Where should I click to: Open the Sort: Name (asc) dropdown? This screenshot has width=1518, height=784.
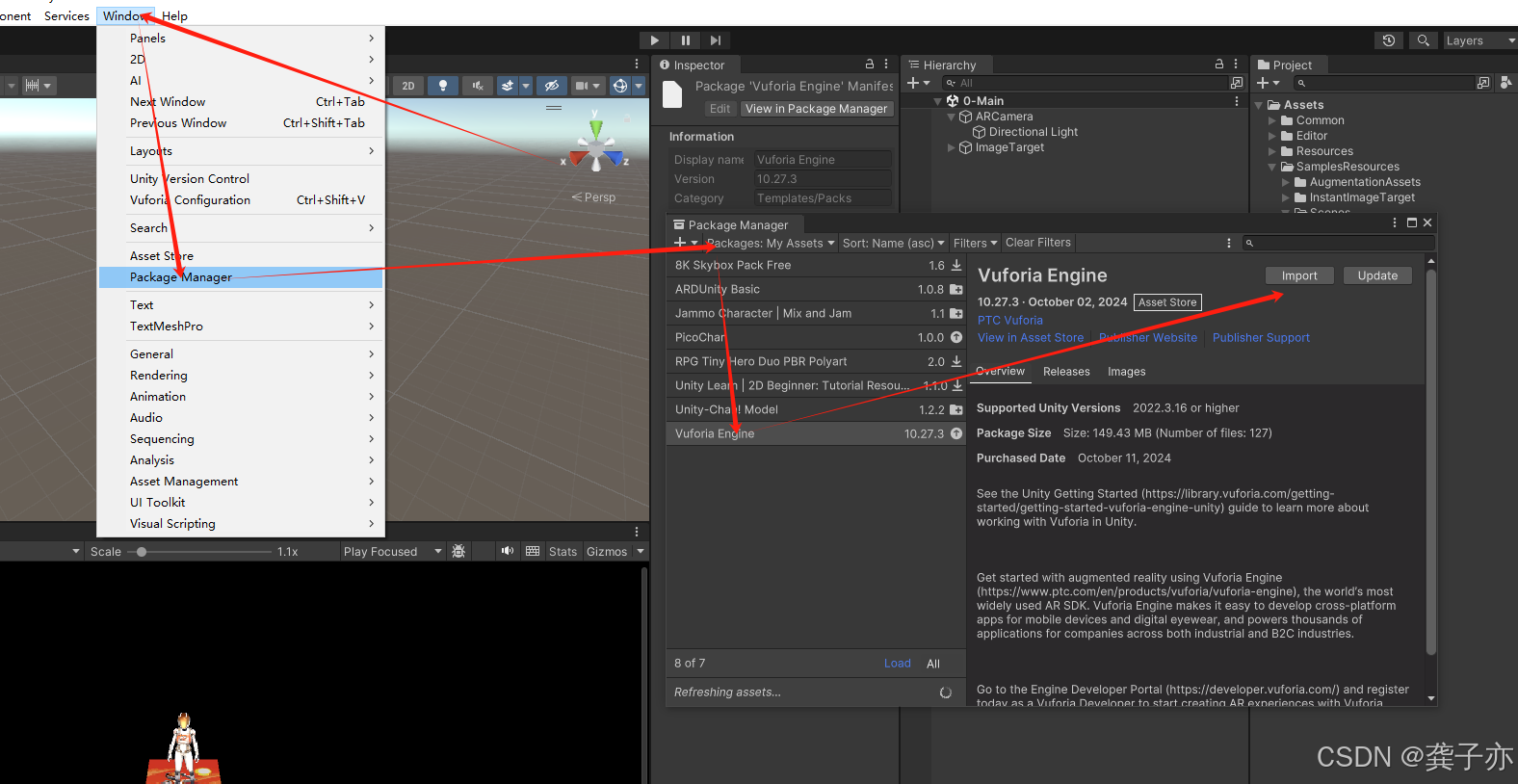[x=894, y=243]
